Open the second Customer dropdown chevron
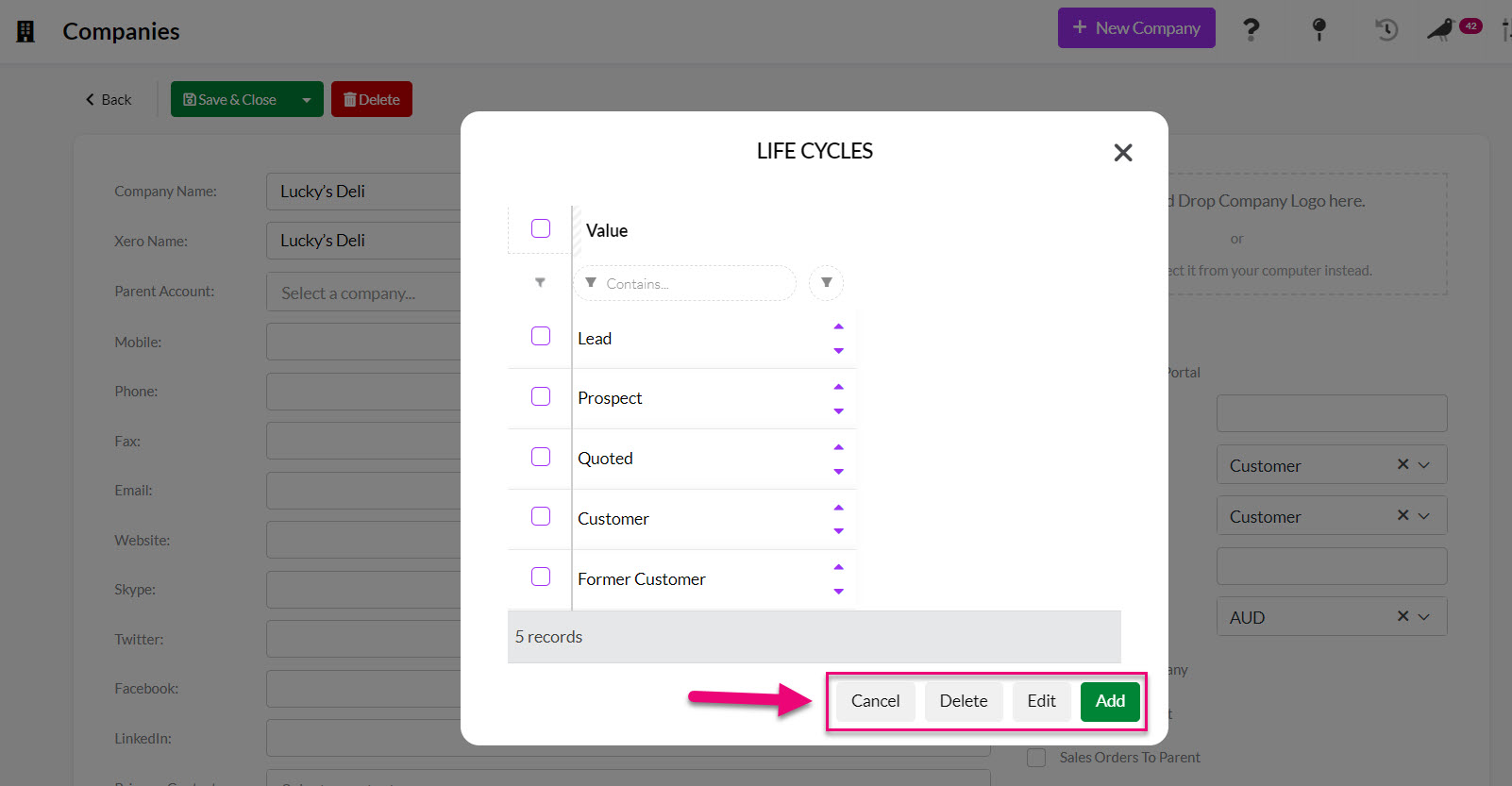The width and height of the screenshot is (1512, 786). point(1424,516)
